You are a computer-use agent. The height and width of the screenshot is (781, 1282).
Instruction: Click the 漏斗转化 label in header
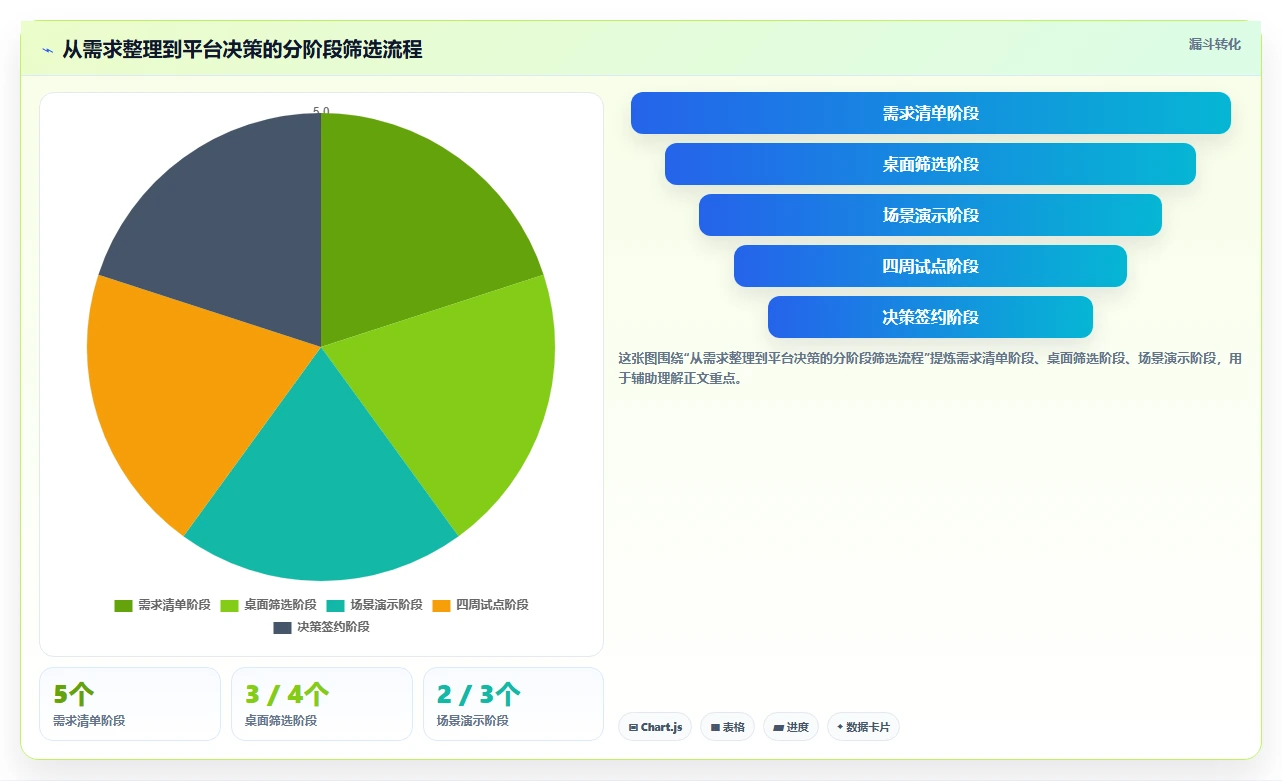coord(1214,44)
